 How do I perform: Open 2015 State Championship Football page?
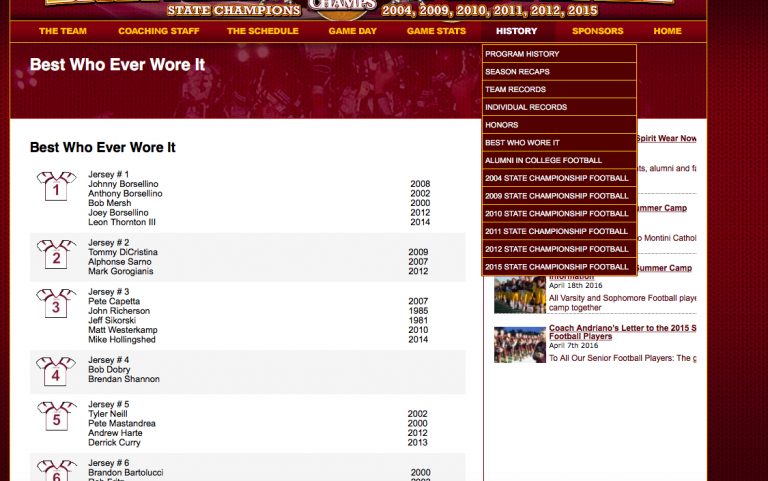point(558,267)
